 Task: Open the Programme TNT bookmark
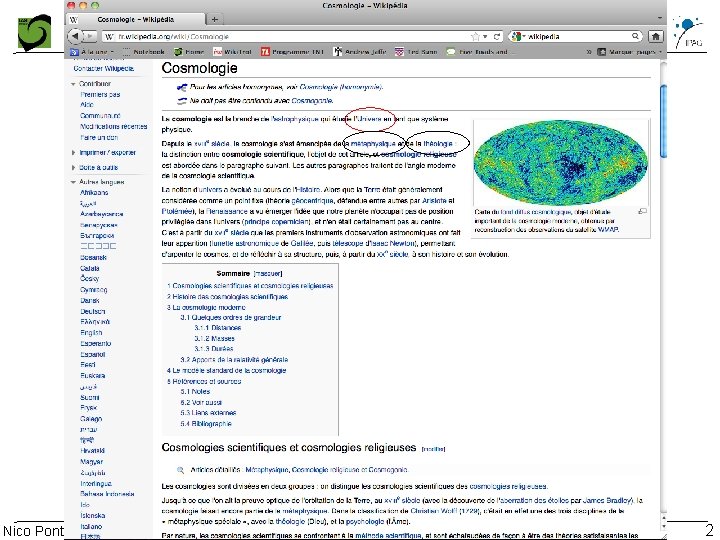click(x=292, y=52)
